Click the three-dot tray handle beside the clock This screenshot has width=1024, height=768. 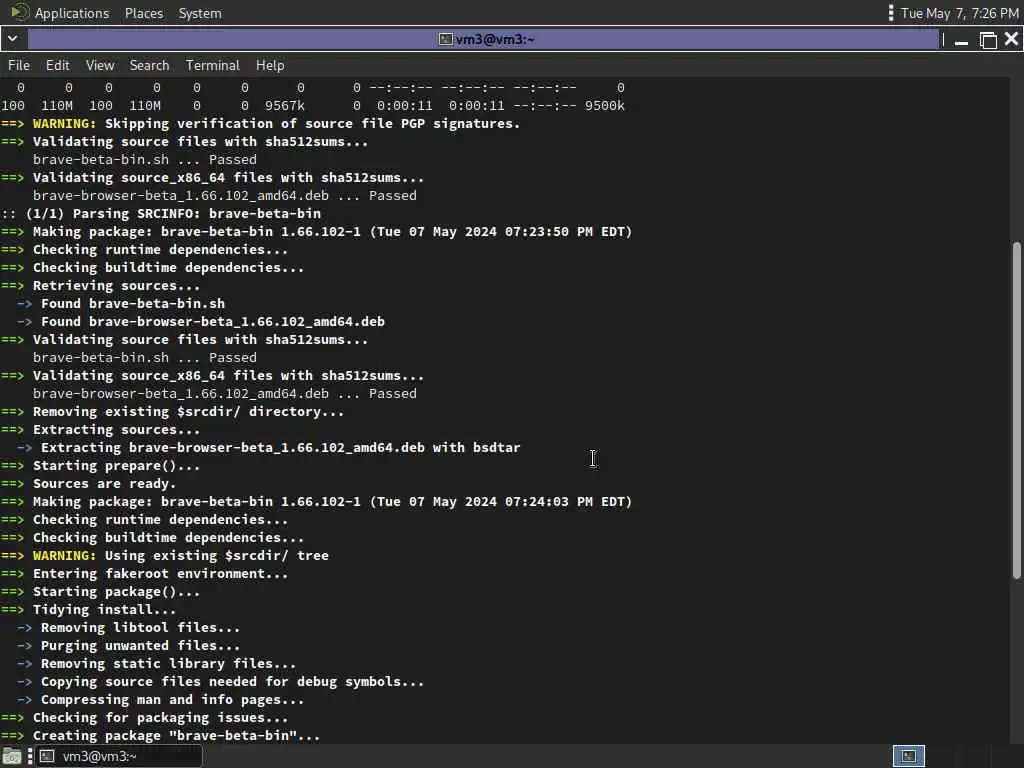coord(891,13)
